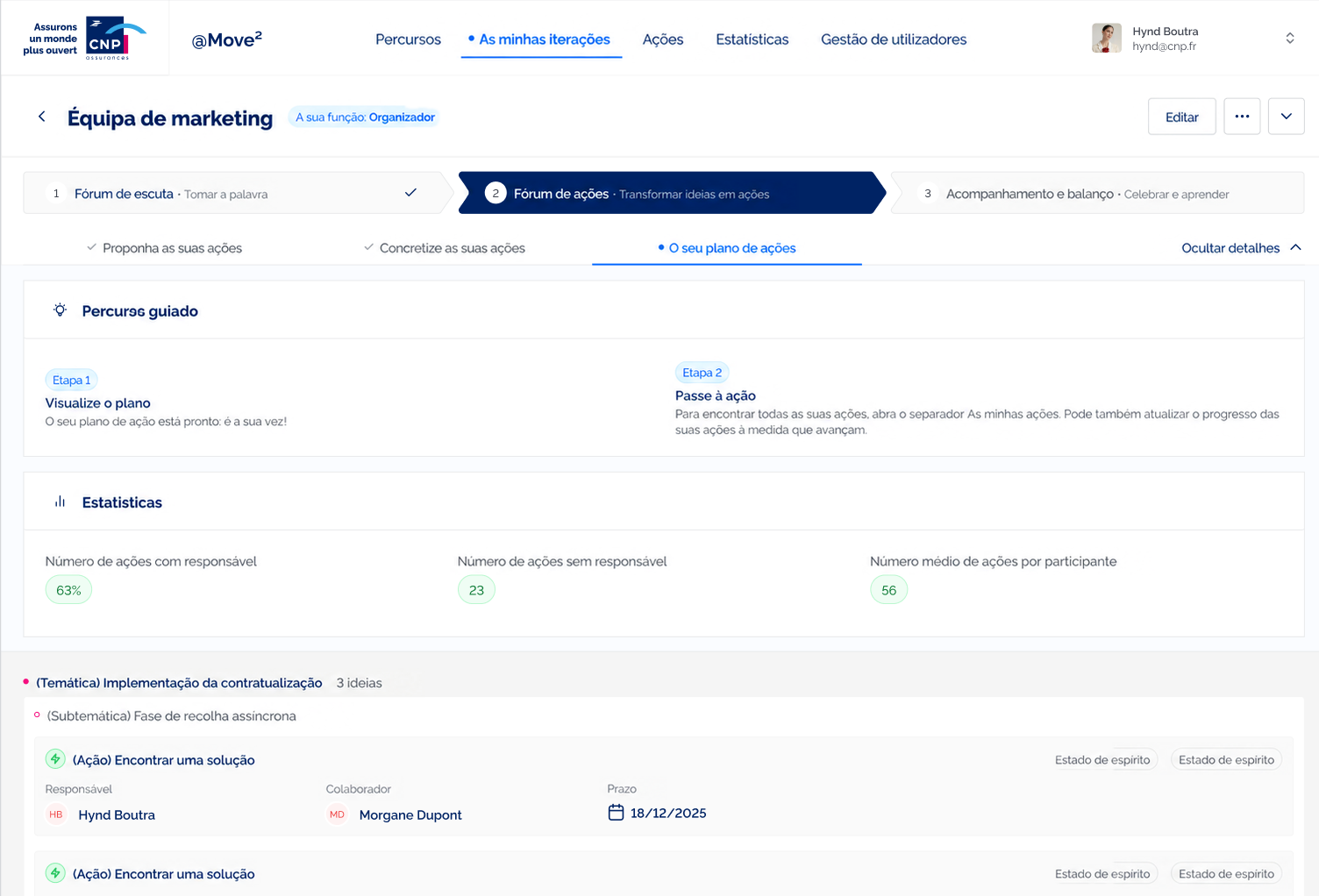Click the 3 ideias count label
Image resolution: width=1319 pixels, height=896 pixels.
(360, 683)
